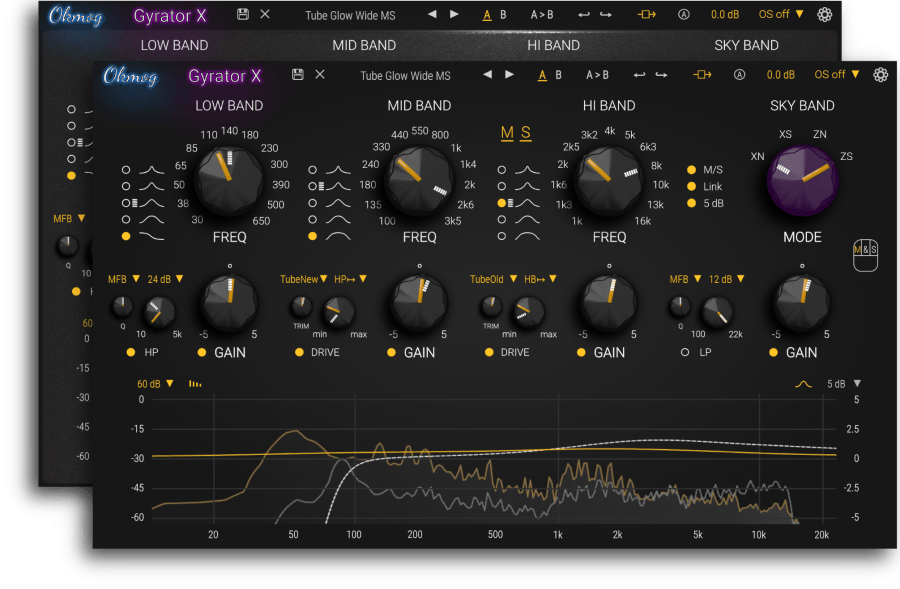900x589 pixels.
Task: Copy A to B with A>B button in front window
Action: [x=597, y=75]
